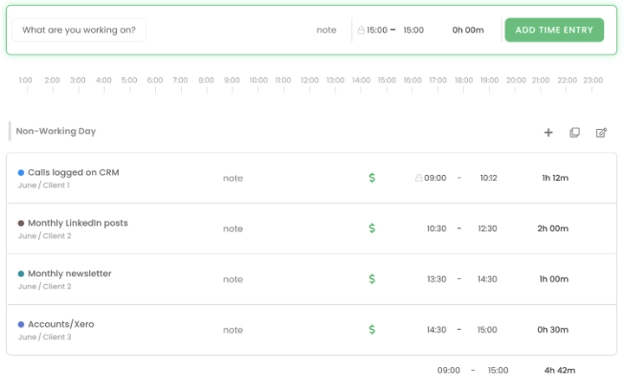Click the first 15:00 start time in the entry bar
Screen dimensions: 624x388
(377, 30)
